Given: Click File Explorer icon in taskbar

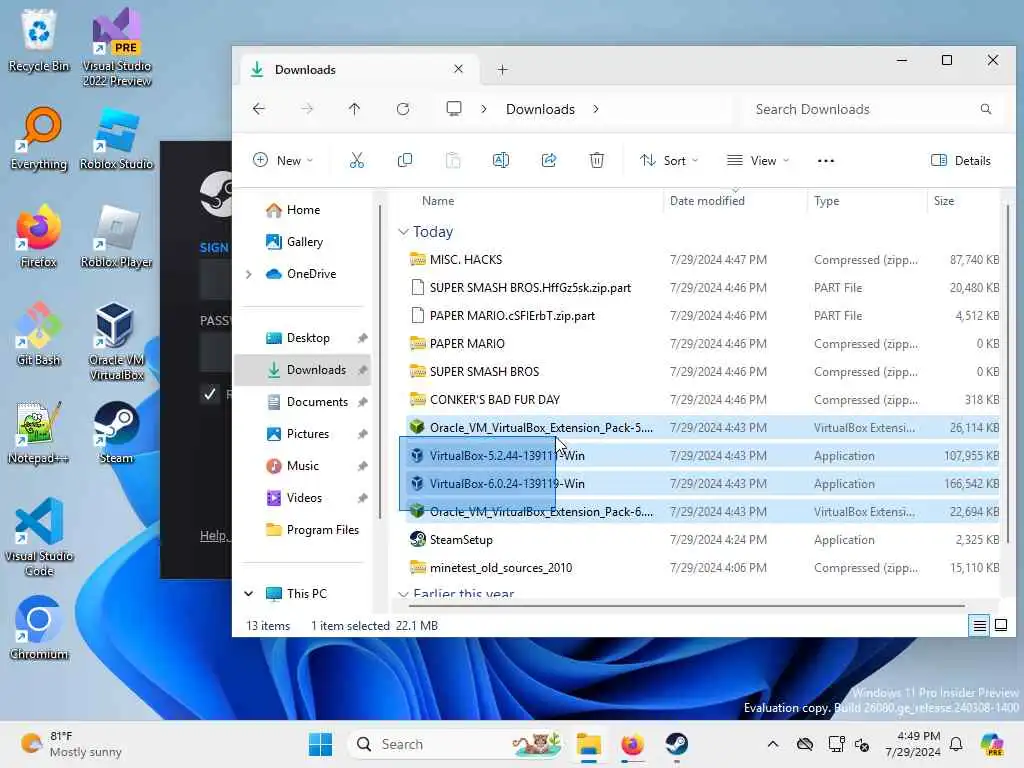Looking at the screenshot, I should click(x=588, y=744).
